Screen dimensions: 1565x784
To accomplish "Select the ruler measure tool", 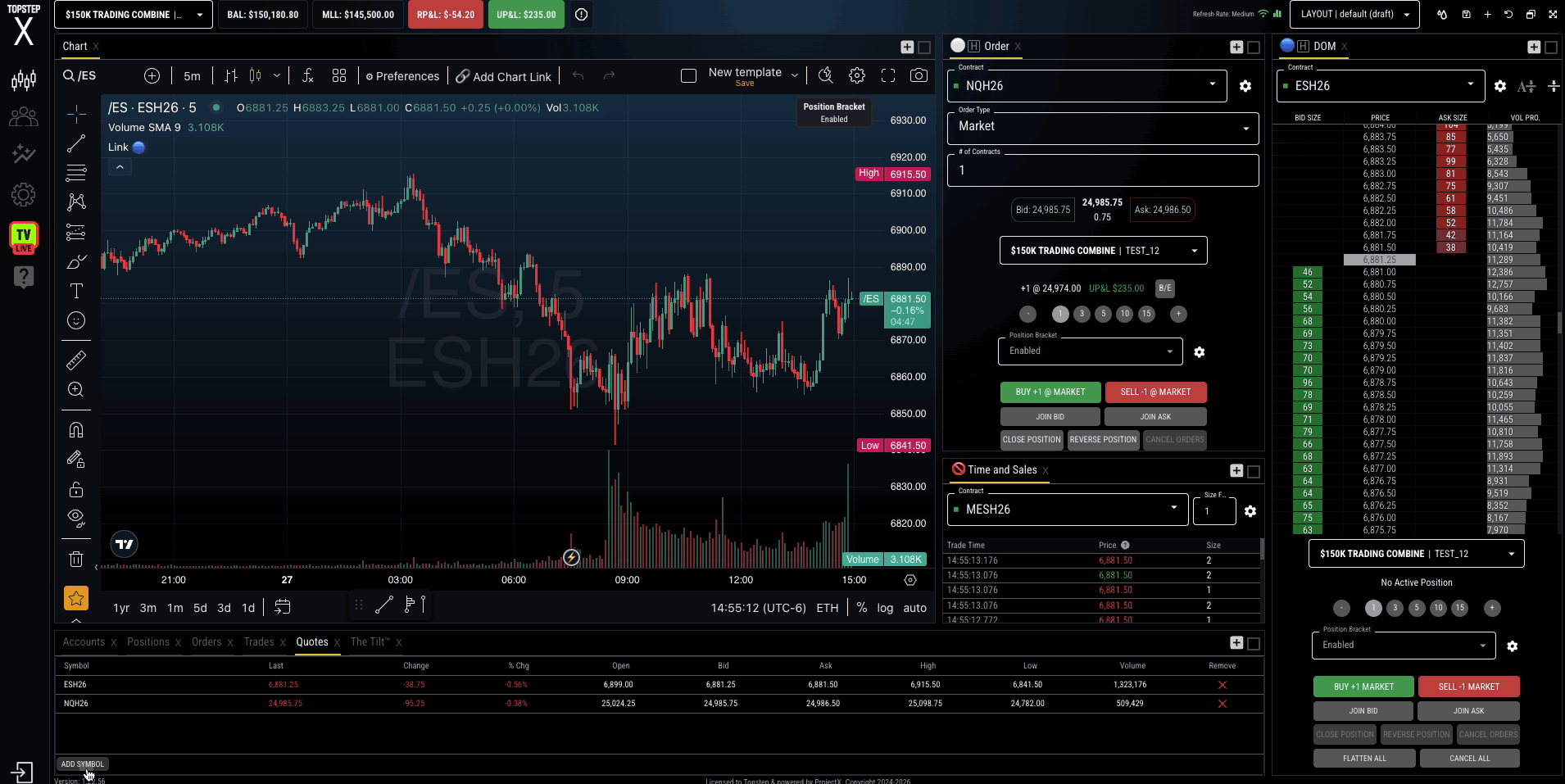I will point(75,360).
